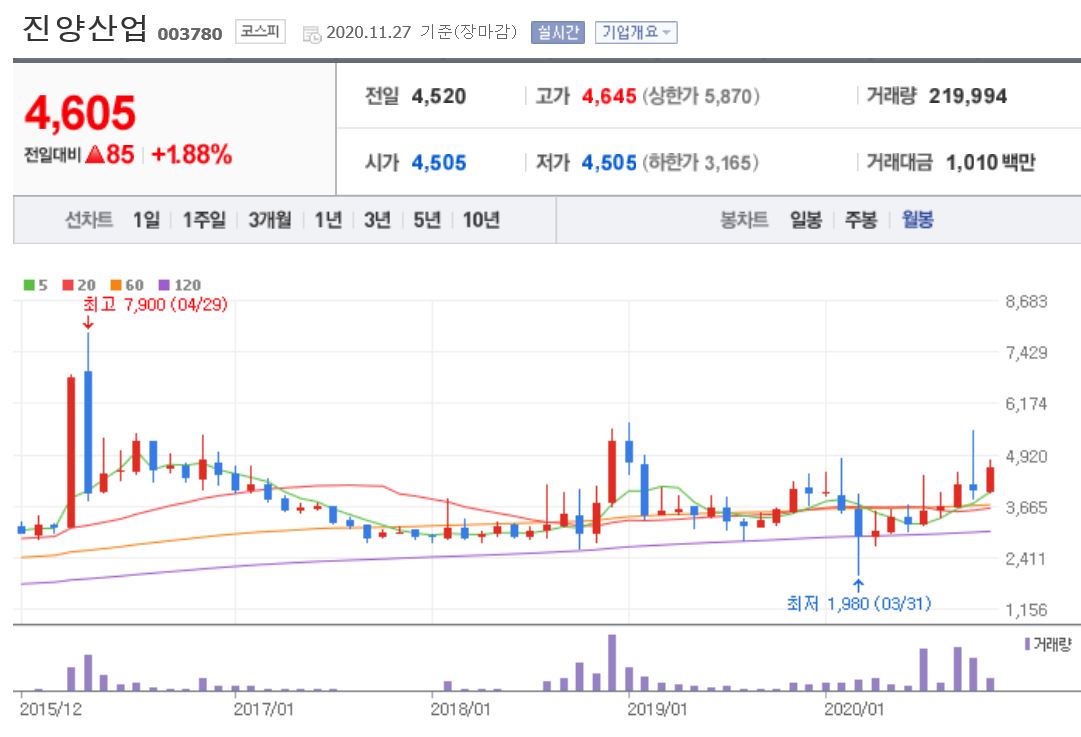This screenshot has height=737, width=1081.
Task: Click the 전일 value 4,520
Action: 438,96
